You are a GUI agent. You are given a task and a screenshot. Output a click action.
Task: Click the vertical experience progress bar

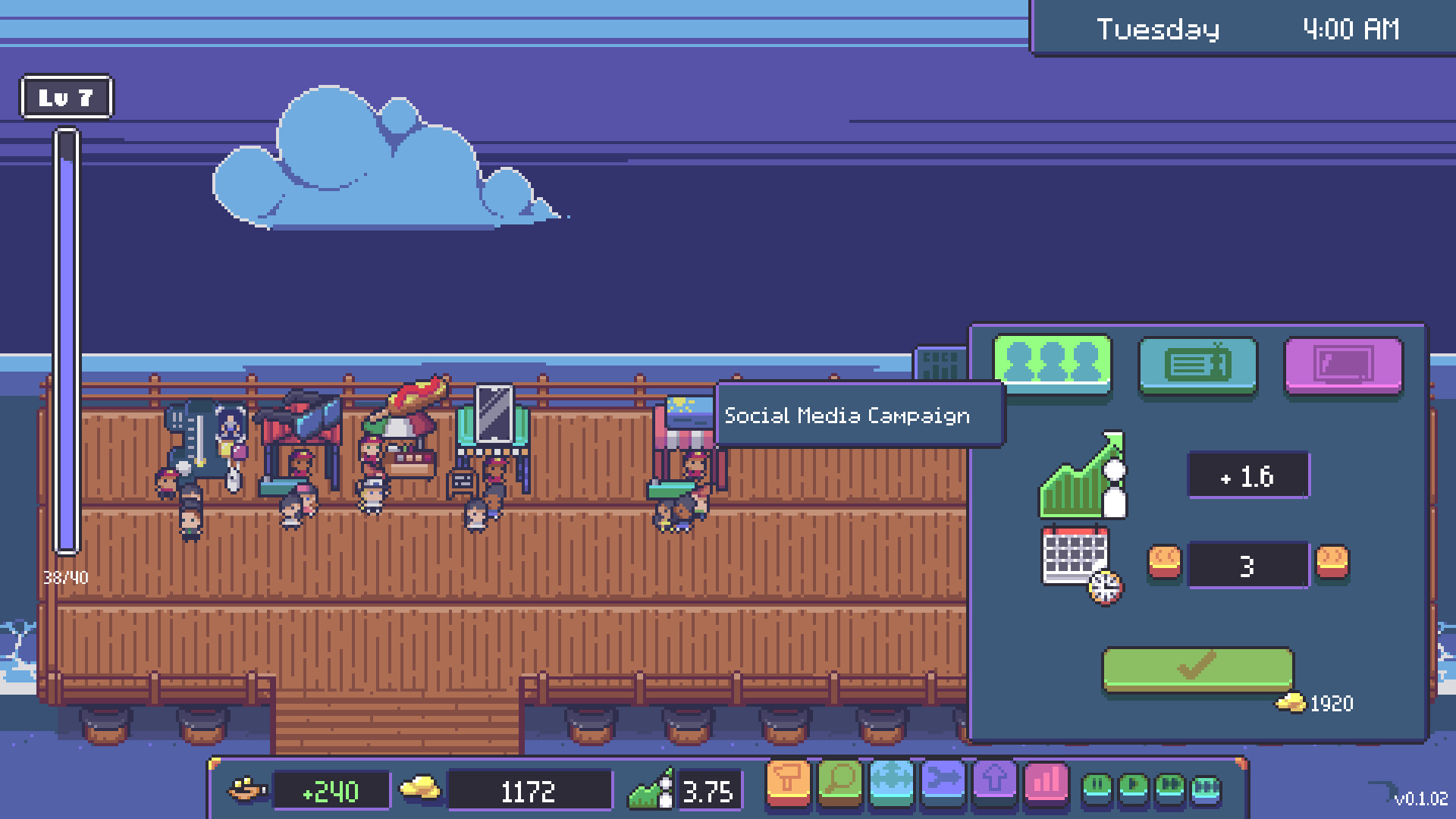click(67, 341)
